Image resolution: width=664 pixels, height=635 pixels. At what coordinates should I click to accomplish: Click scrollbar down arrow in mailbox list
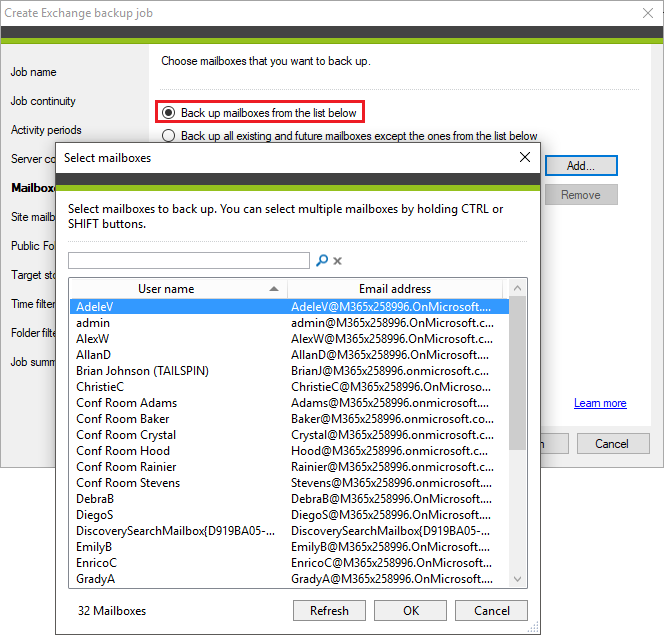(x=517, y=579)
